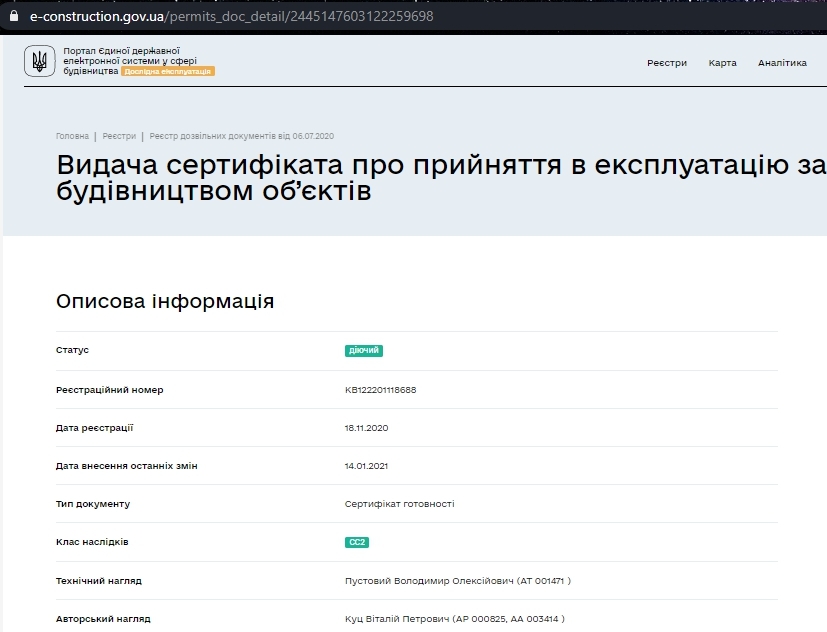
Task: Open the Реєстри menu item
Action: pos(667,63)
